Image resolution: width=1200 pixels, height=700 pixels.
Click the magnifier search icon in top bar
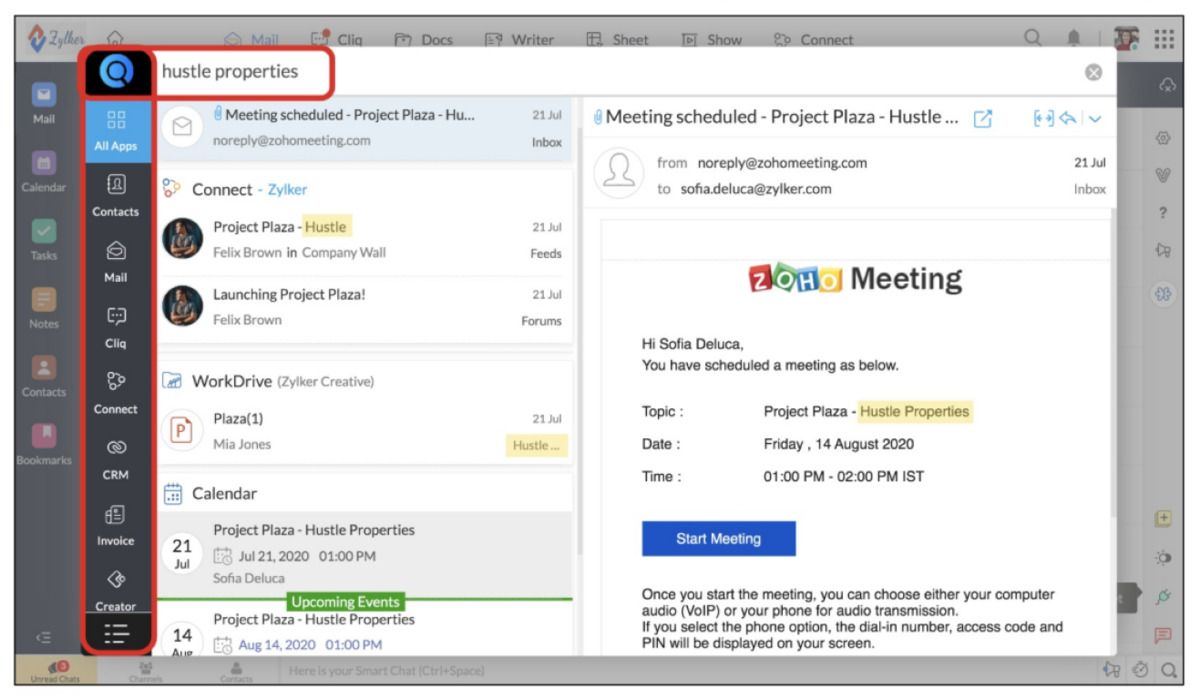[x=1033, y=38]
